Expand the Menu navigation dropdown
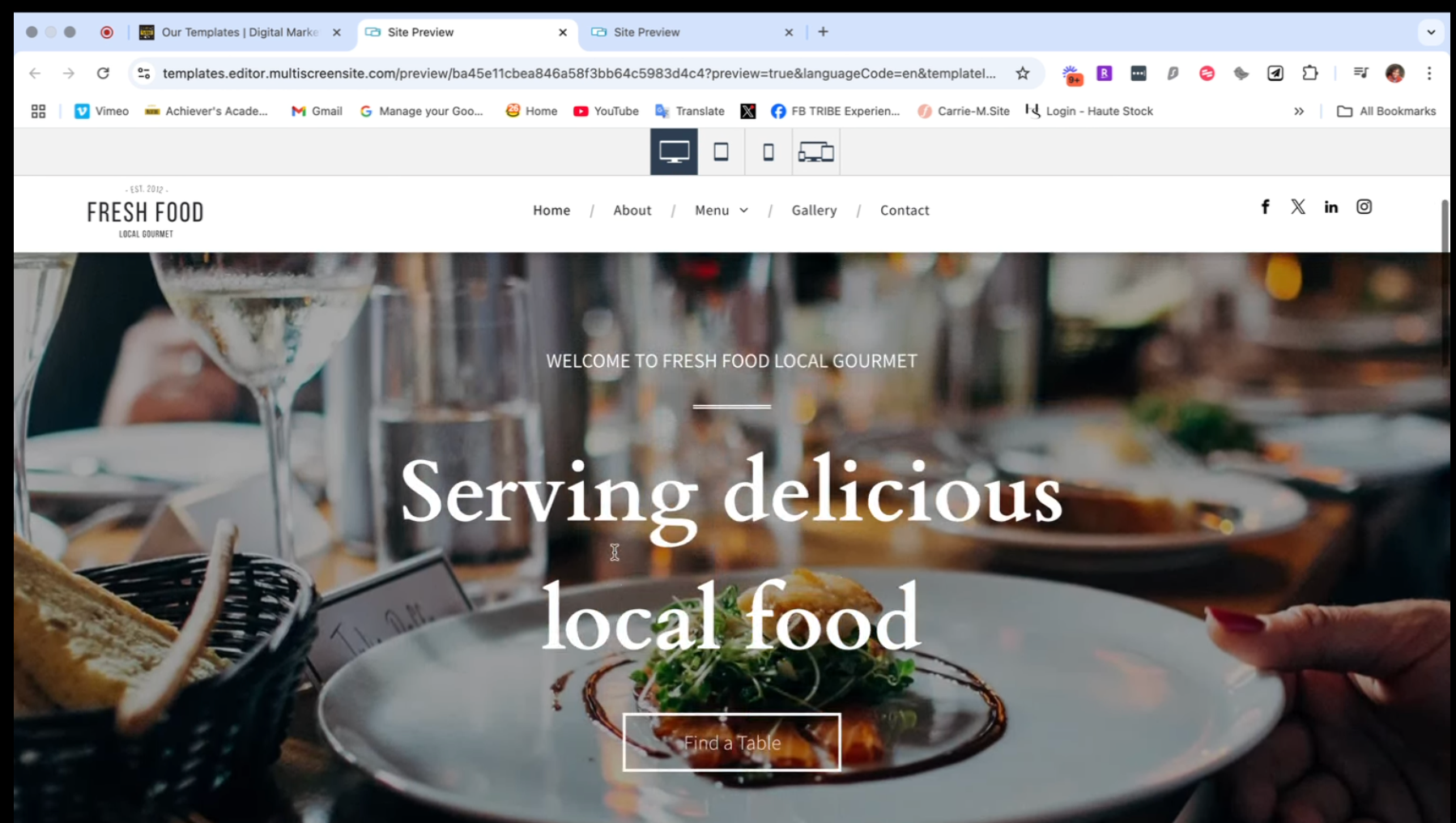 722,210
